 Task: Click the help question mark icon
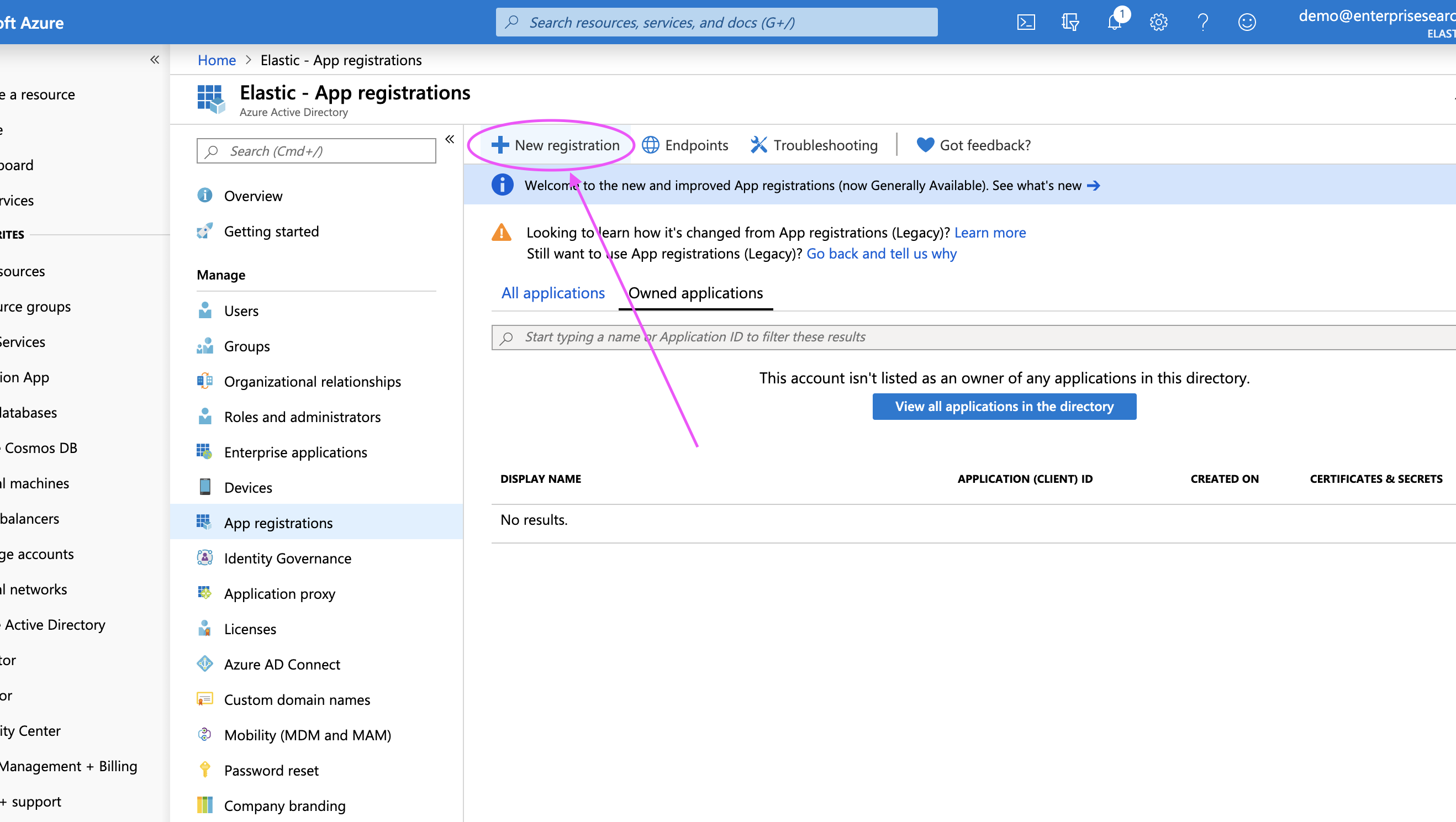pos(1203,22)
